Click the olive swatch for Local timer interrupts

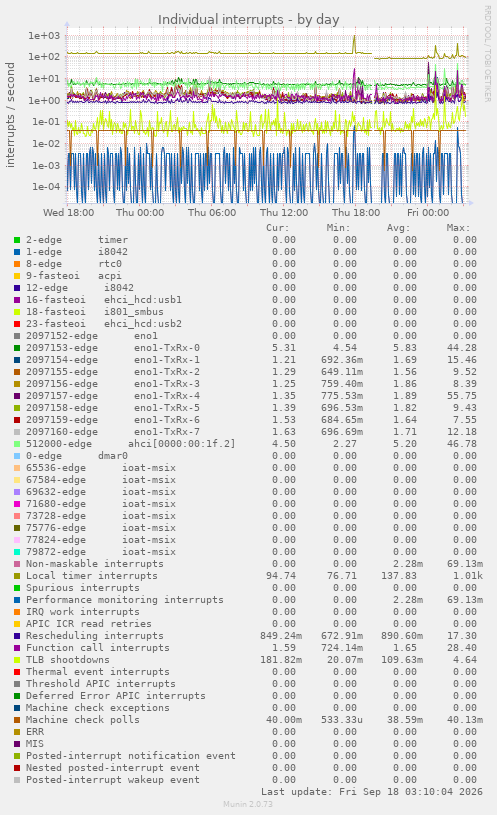coord(17,576)
